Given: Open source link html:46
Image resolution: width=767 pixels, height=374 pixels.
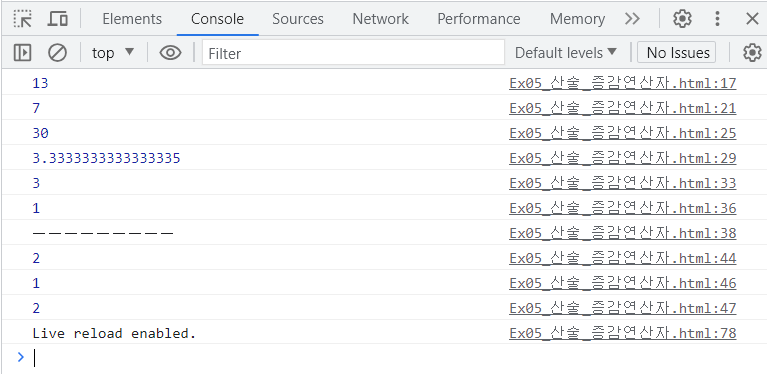Looking at the screenshot, I should click(622, 283).
